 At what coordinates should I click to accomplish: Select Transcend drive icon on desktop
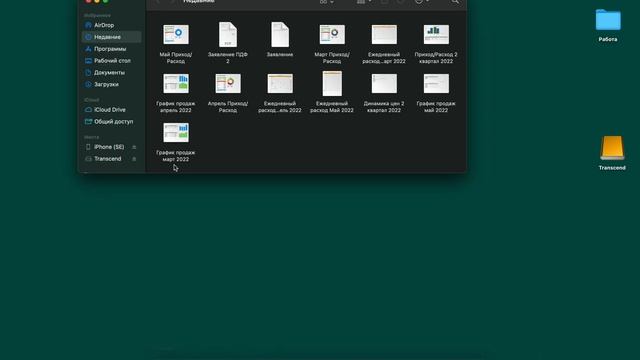(612, 148)
